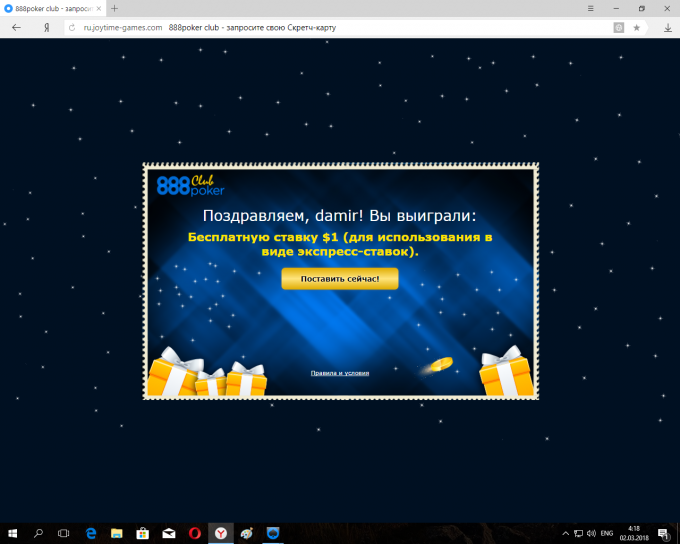680x544 pixels.
Task: Launch Opera browser from taskbar
Action: [195, 533]
